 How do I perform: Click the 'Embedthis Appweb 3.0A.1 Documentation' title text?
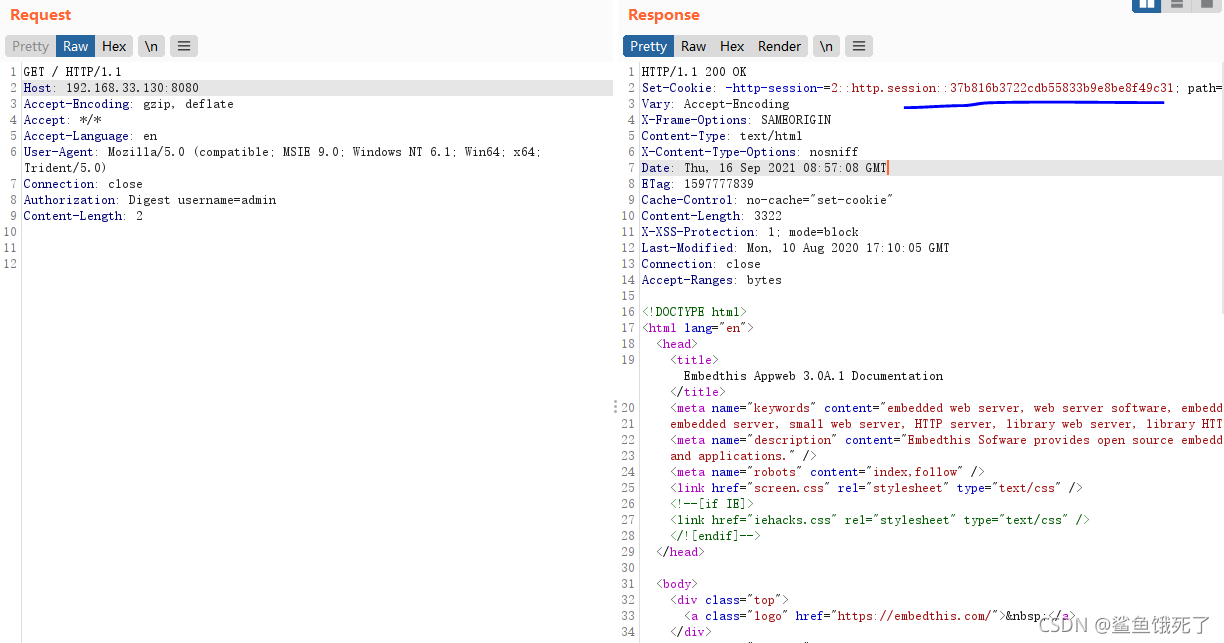click(x=813, y=376)
